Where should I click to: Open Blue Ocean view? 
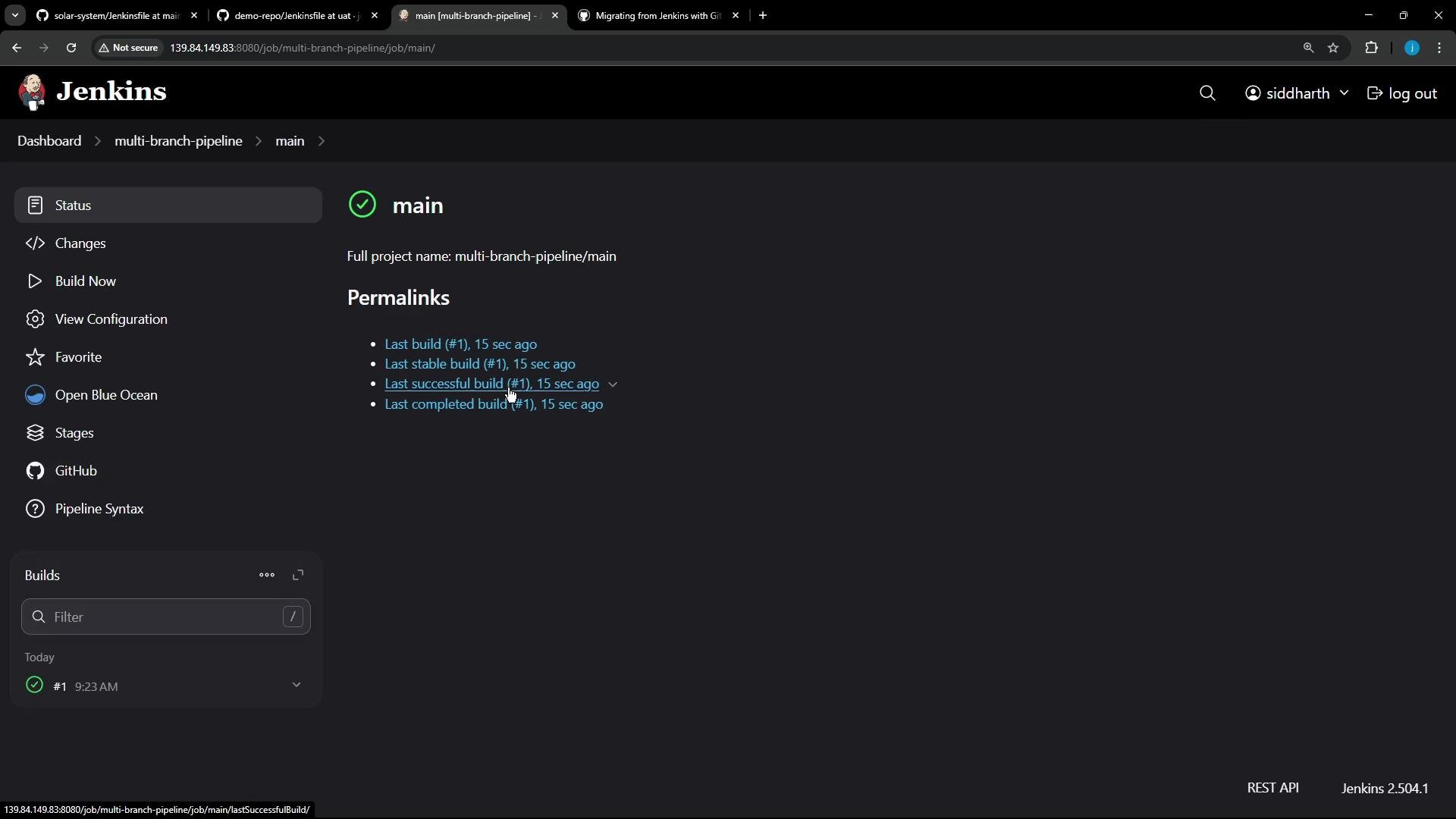(x=168, y=395)
